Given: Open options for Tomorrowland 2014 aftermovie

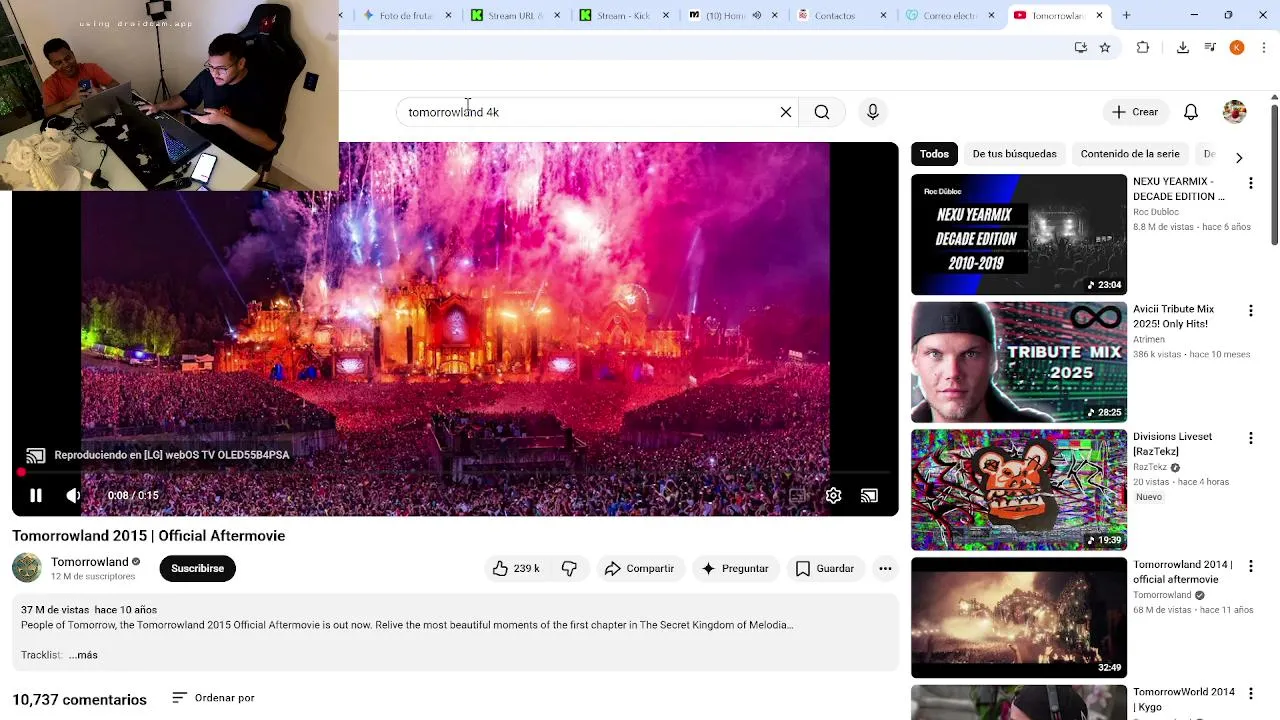Looking at the screenshot, I should click(x=1250, y=566).
